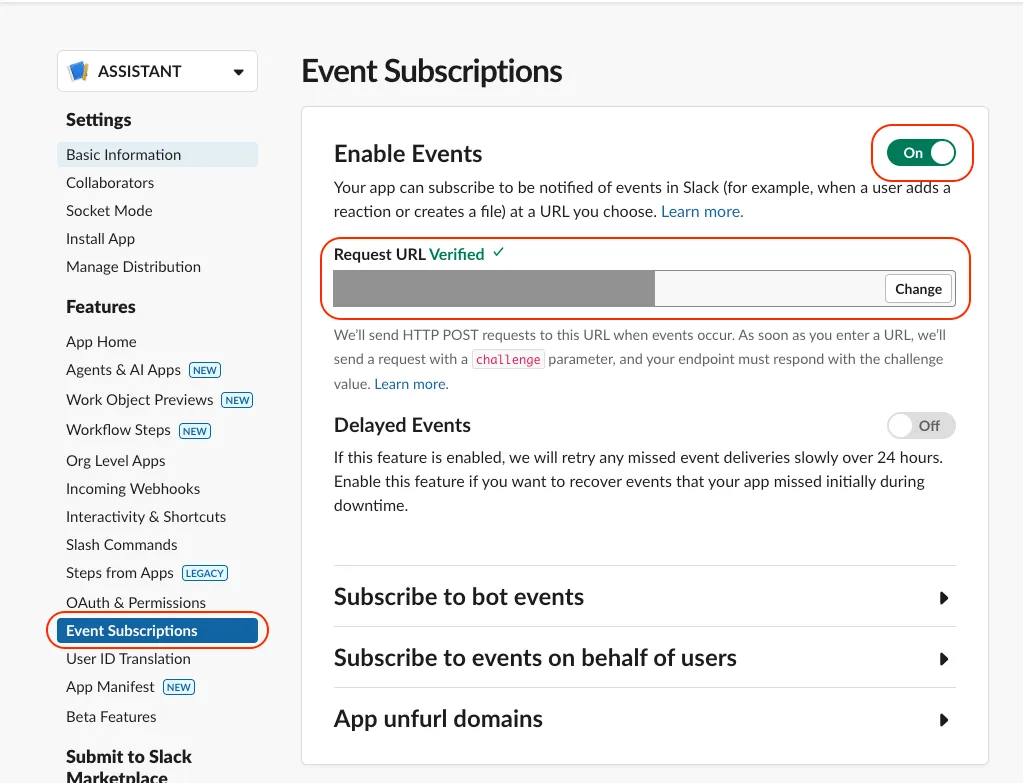
Task: Click the NEW badge beside Workflow Steps
Action: pyautogui.click(x=194, y=431)
